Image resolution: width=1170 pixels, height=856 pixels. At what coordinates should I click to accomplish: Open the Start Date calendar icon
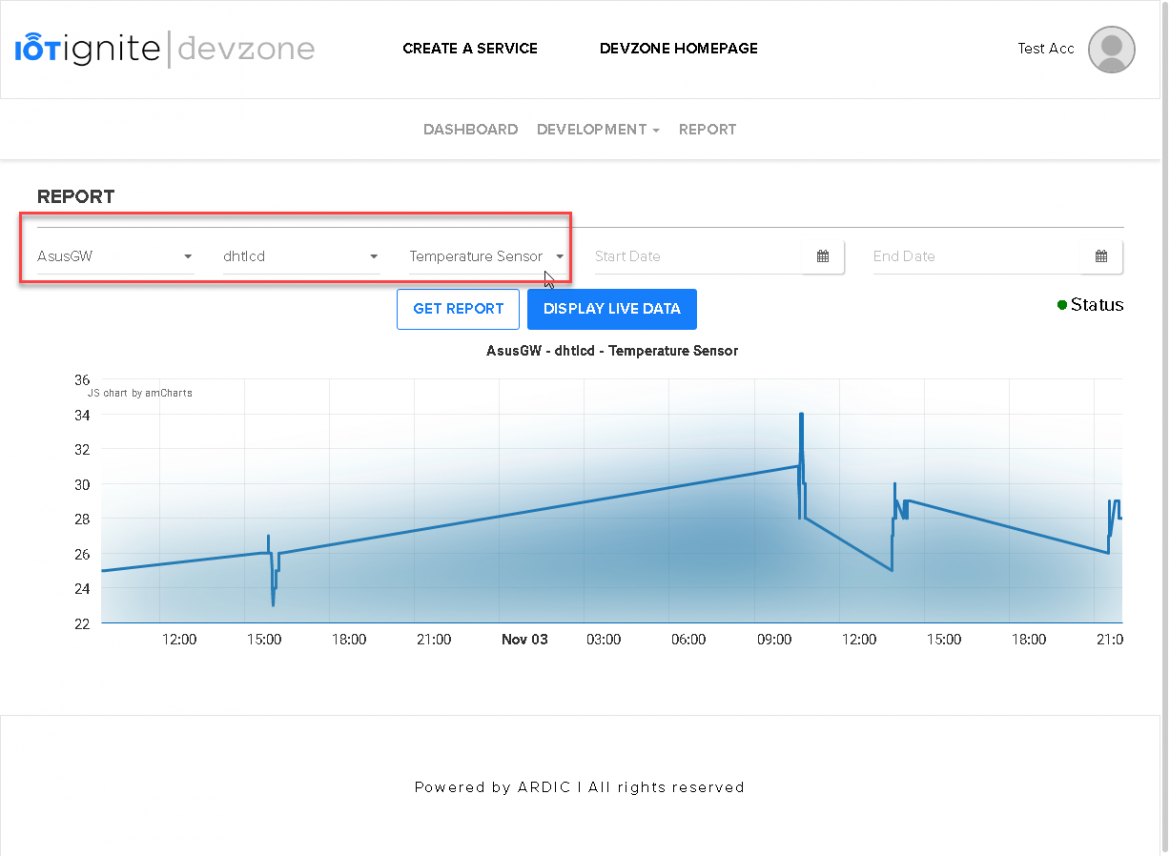pyautogui.click(x=823, y=256)
